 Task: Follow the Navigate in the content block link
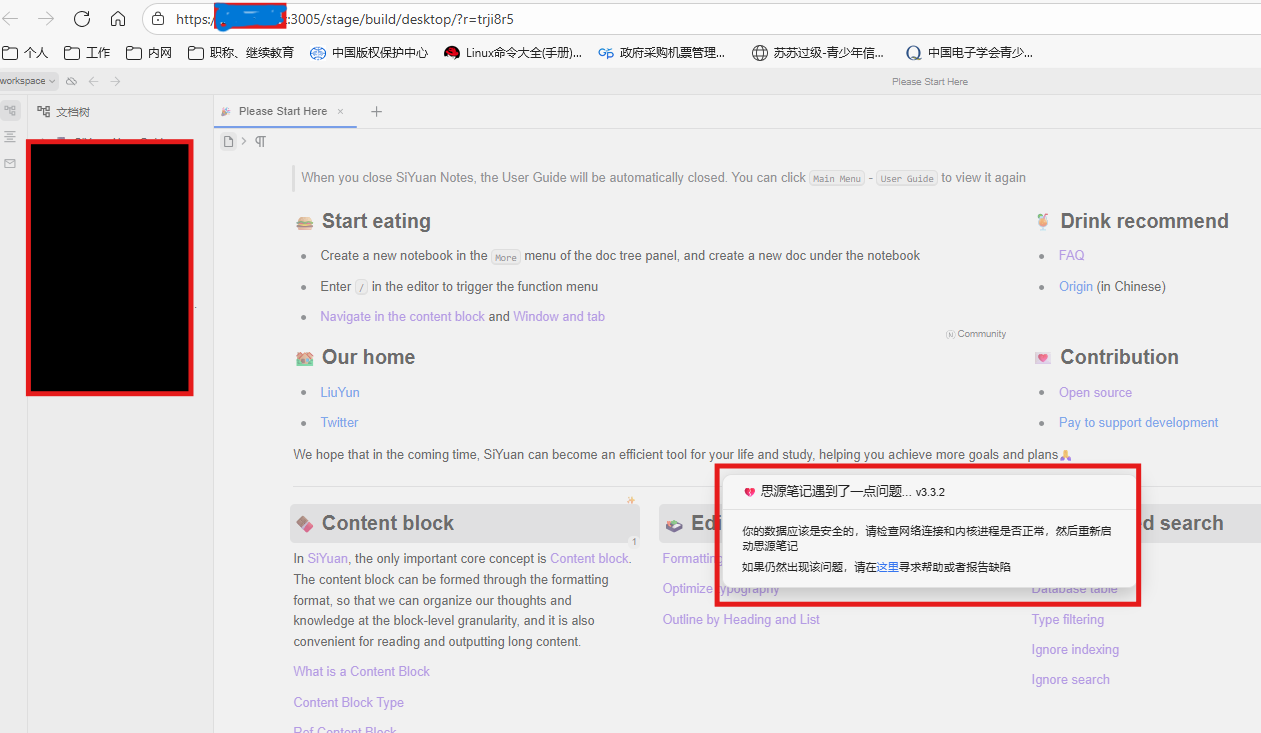pyautogui.click(x=402, y=316)
